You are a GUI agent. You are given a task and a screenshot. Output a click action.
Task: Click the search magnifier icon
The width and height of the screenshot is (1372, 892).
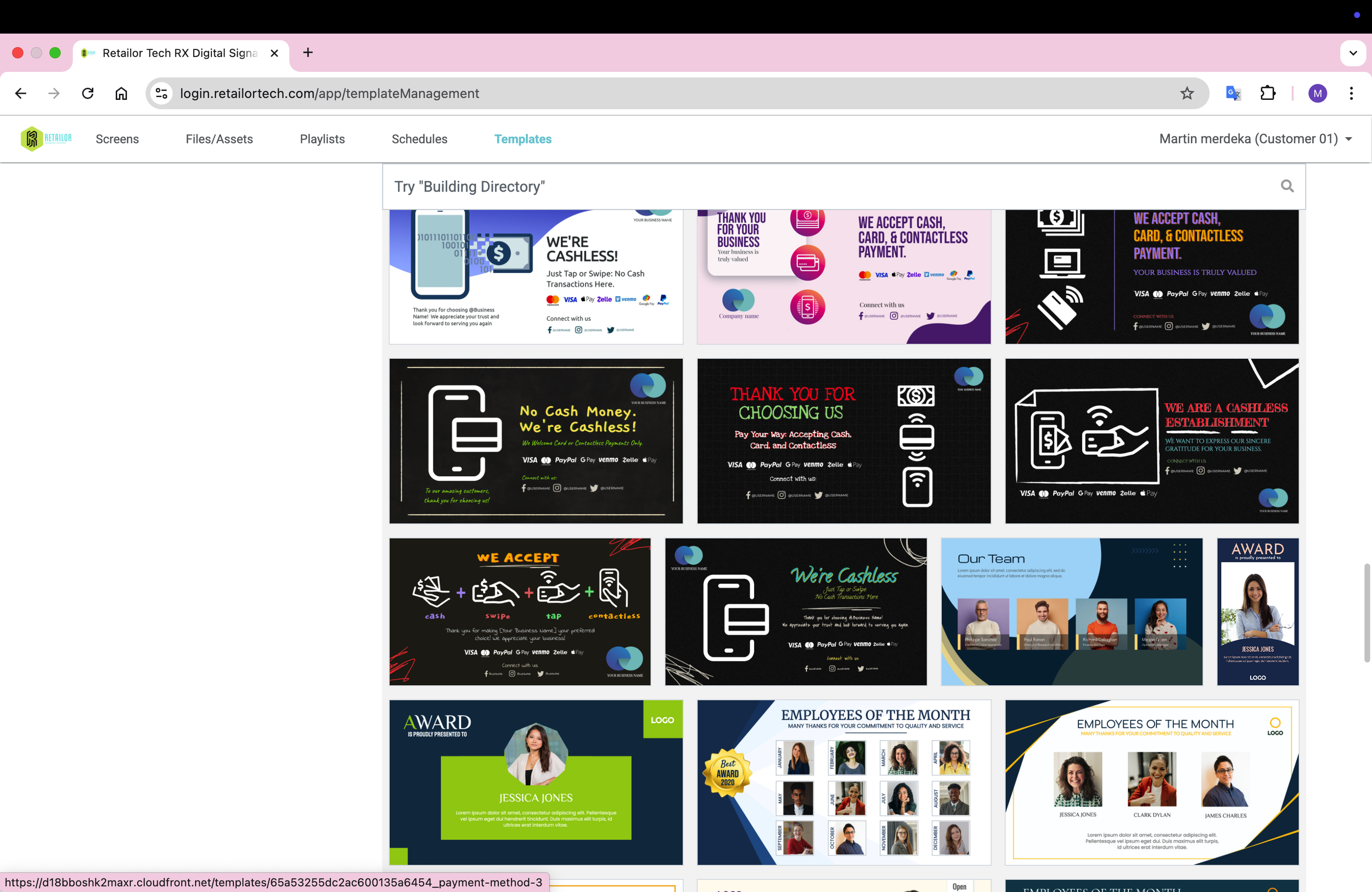coord(1287,186)
